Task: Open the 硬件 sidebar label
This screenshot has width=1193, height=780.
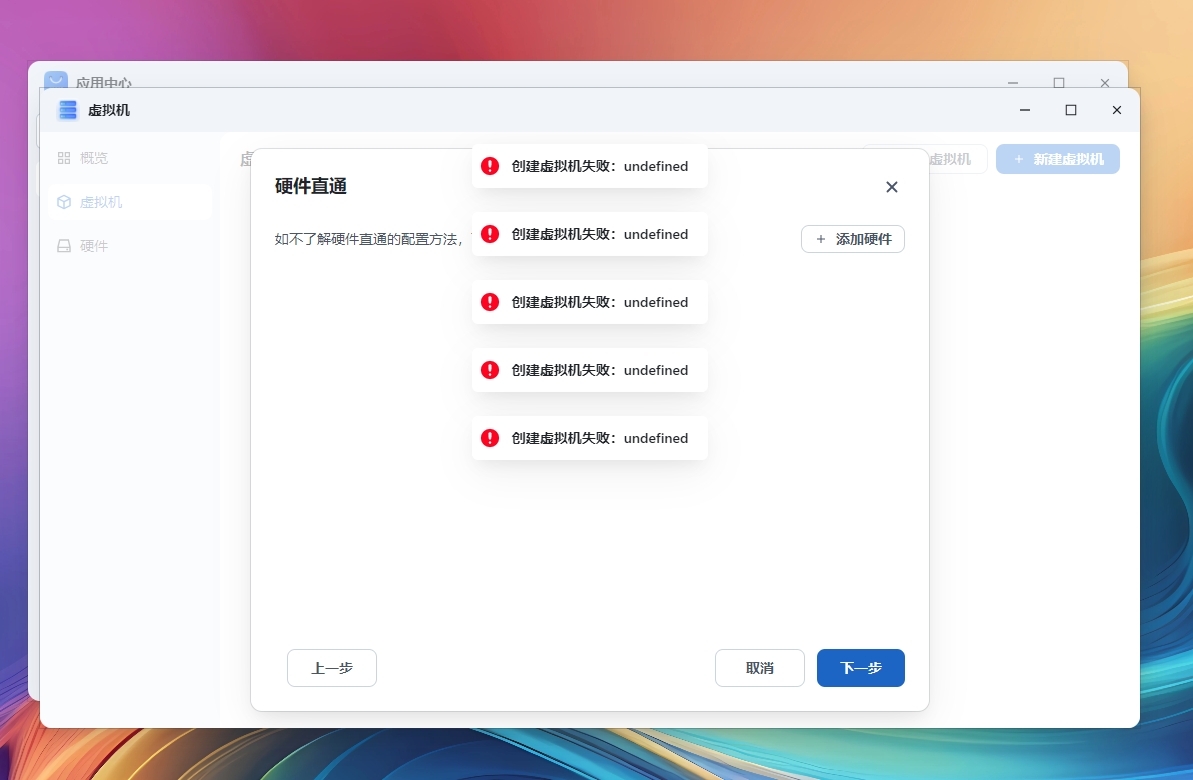Action: [94, 246]
